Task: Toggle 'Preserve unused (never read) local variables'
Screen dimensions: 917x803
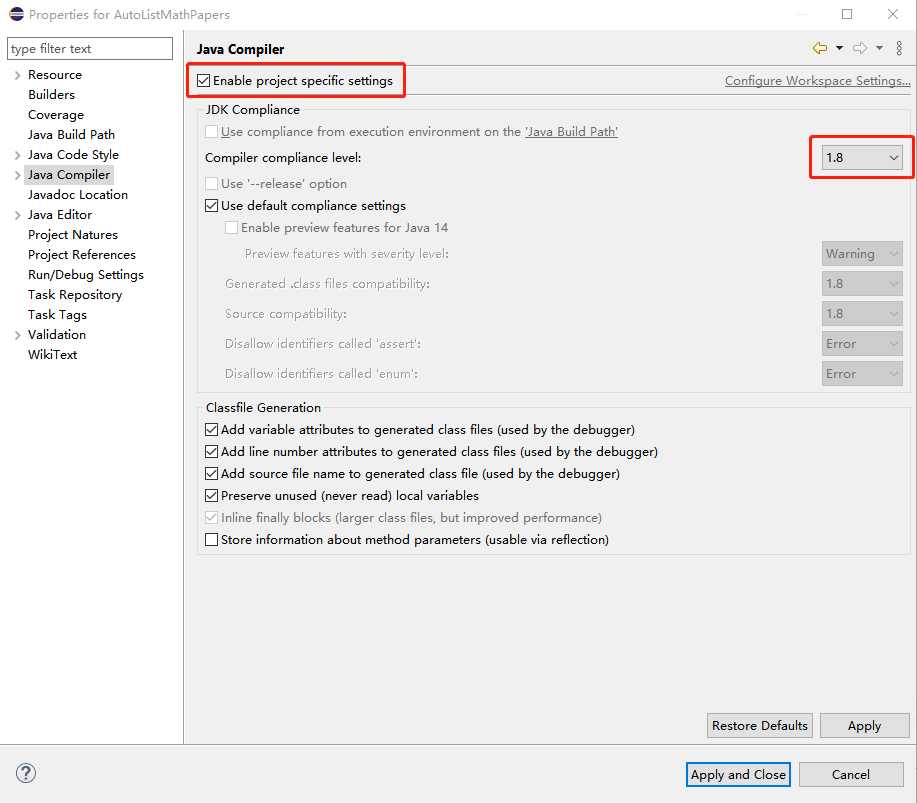Action: tap(211, 496)
